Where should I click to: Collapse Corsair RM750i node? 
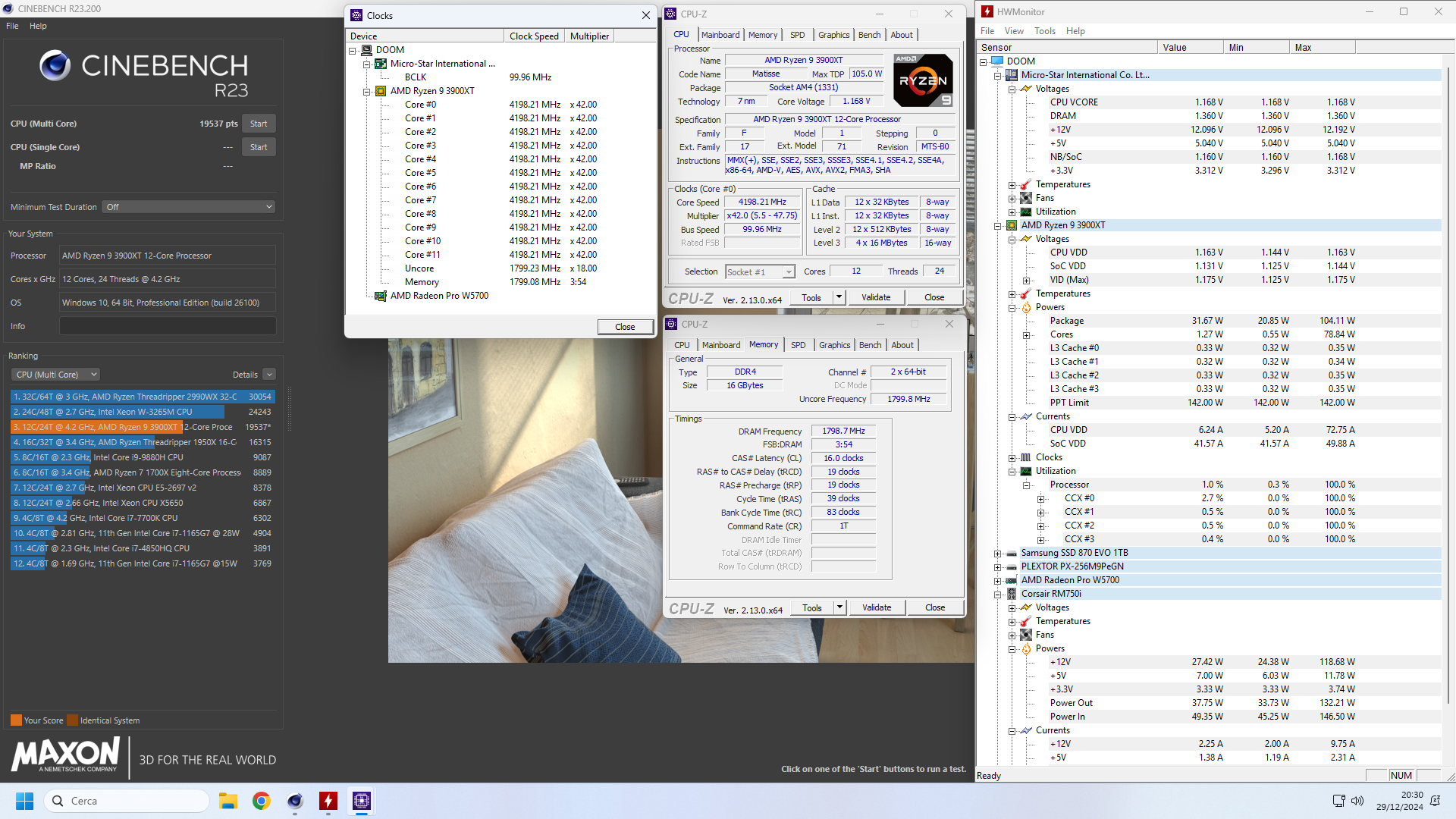[x=997, y=595]
